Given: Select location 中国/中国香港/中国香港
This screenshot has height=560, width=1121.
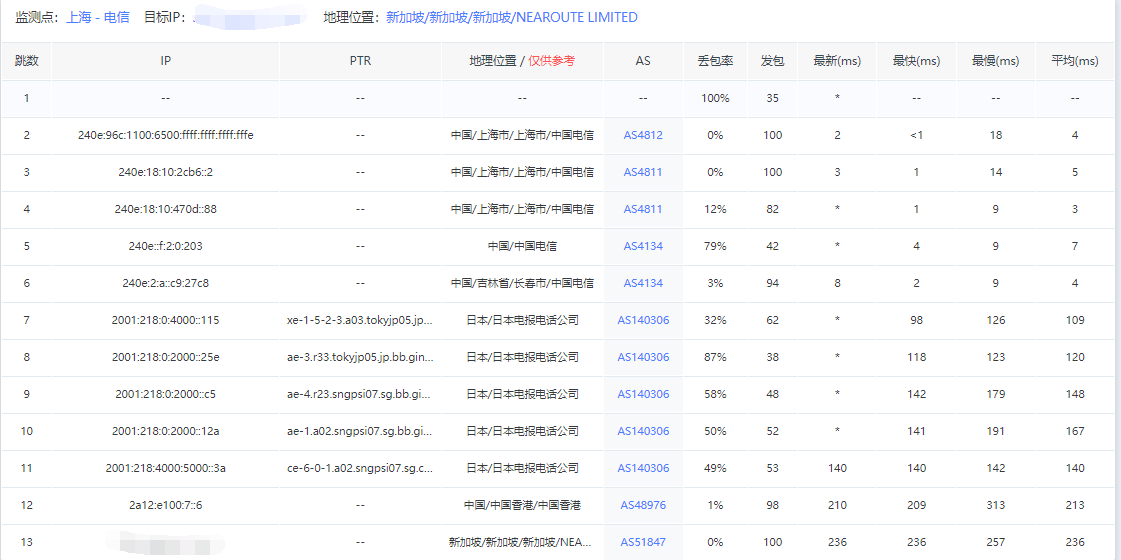Looking at the screenshot, I should [x=522, y=506].
